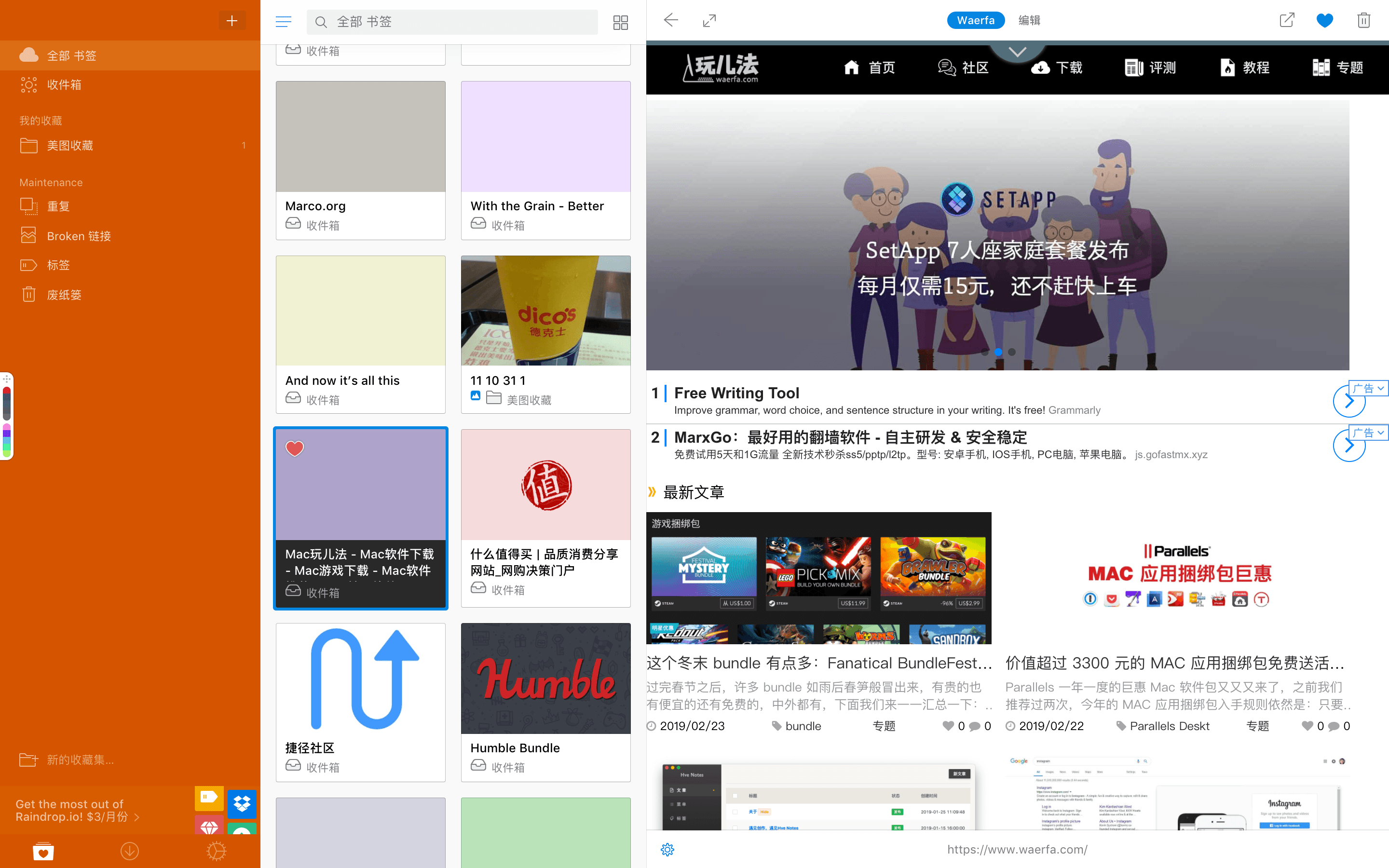The width and height of the screenshot is (1389, 868).
Task: Click the yellow tag promo icon
Action: coord(209,798)
